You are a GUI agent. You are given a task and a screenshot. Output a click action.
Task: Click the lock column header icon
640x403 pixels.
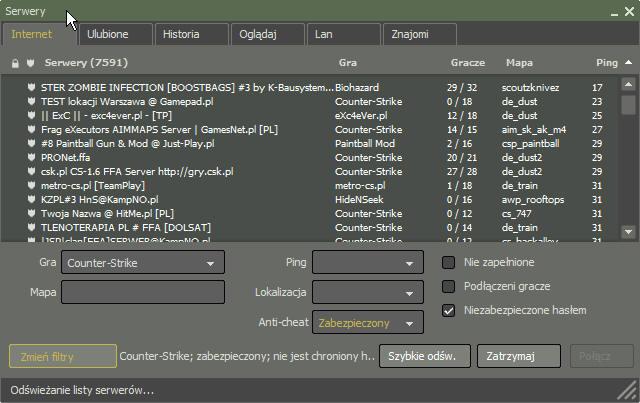15,63
